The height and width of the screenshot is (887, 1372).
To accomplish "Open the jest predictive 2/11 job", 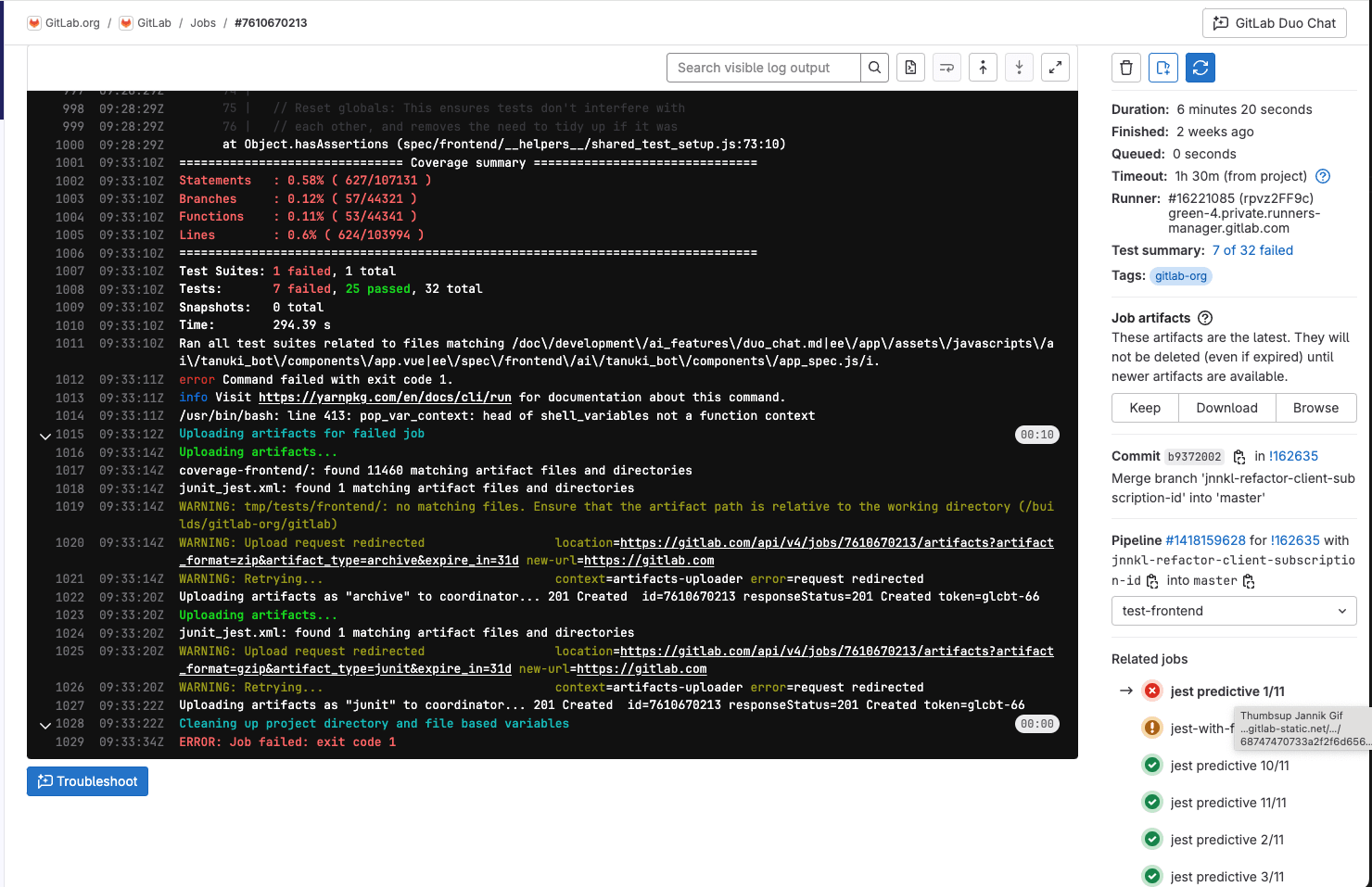I will pyautogui.click(x=1227, y=840).
